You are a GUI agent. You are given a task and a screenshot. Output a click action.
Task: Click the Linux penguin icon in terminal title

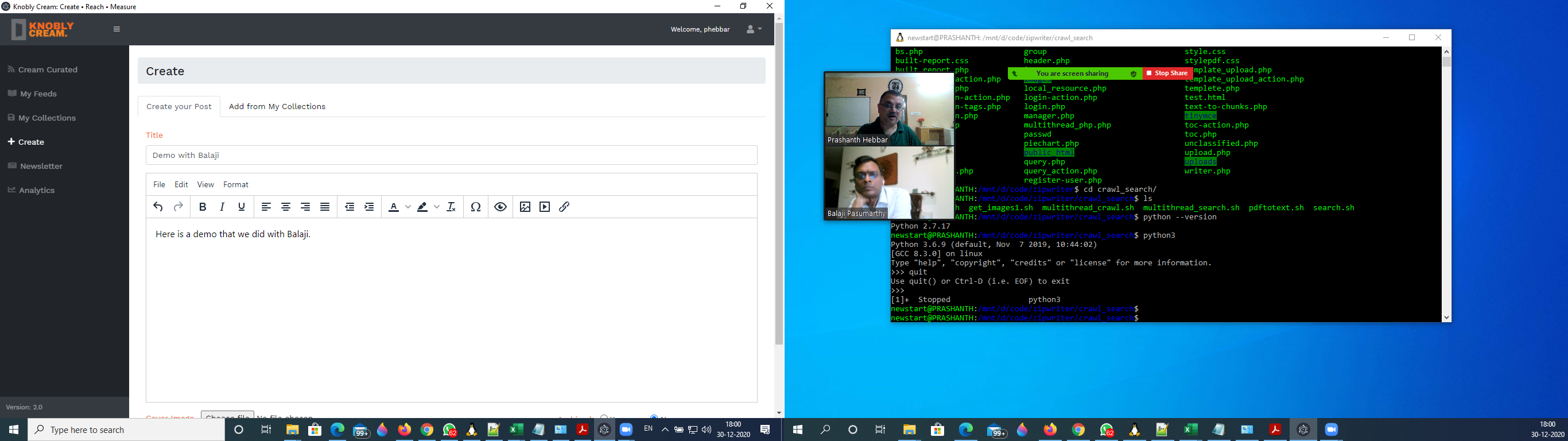click(x=900, y=38)
